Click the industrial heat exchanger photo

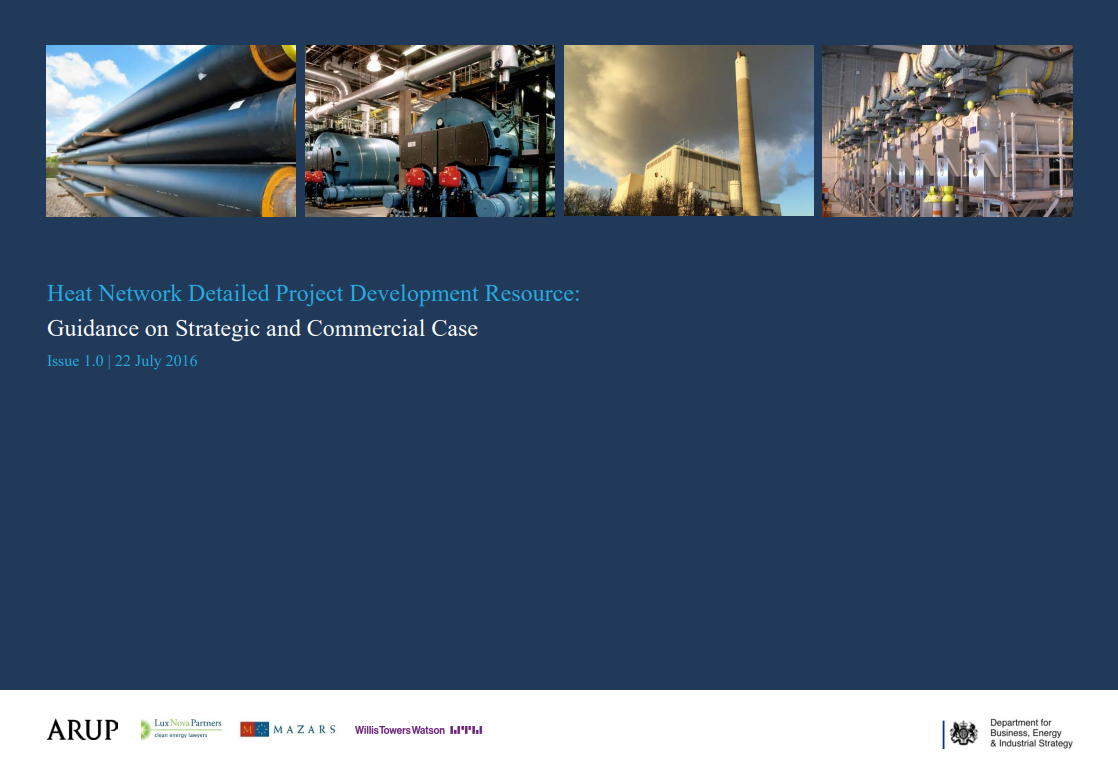[x=946, y=130]
